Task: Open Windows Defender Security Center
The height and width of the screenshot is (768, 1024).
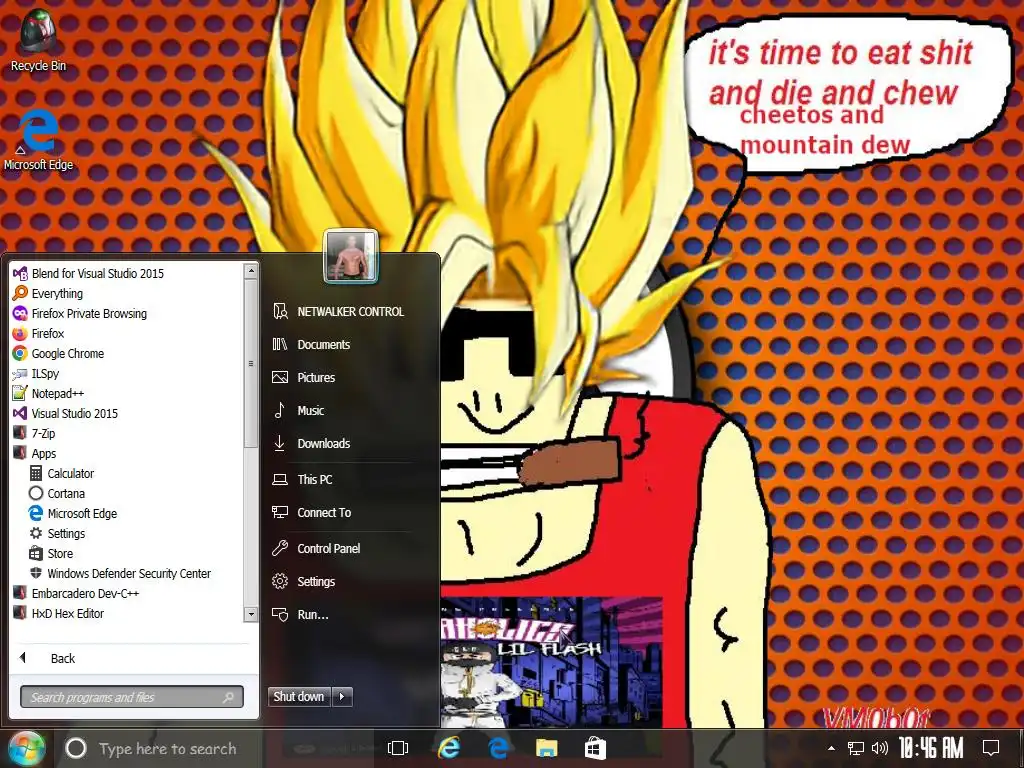Action: pos(121,574)
